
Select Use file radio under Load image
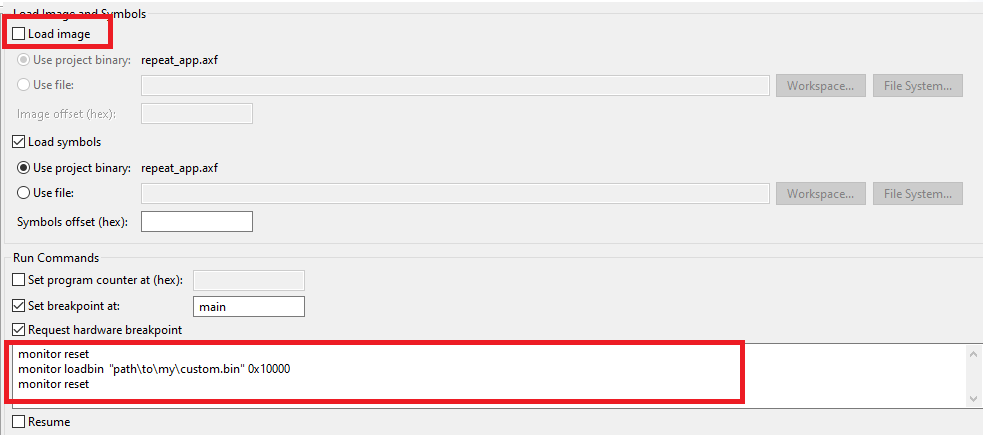(x=24, y=85)
